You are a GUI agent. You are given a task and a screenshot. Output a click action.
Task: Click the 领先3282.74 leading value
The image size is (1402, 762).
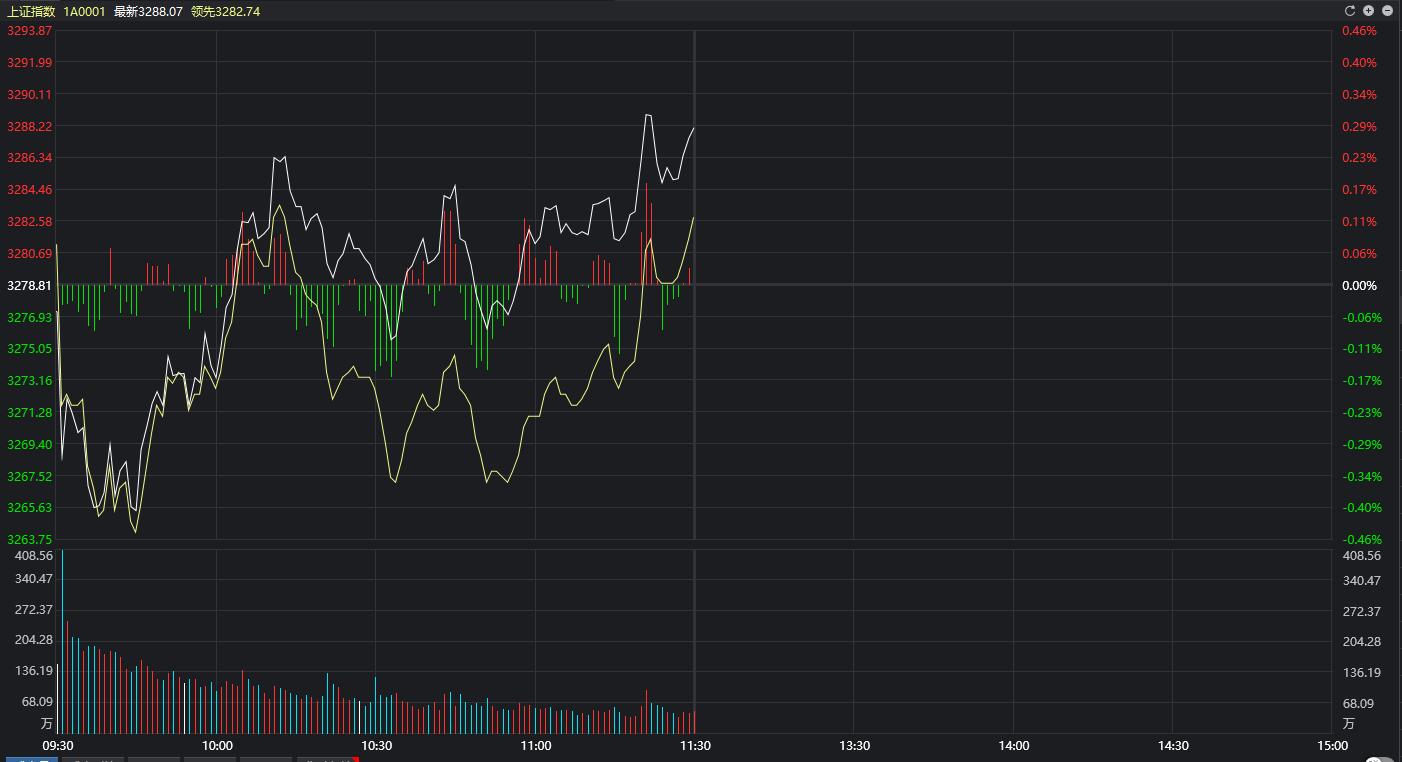click(x=225, y=12)
